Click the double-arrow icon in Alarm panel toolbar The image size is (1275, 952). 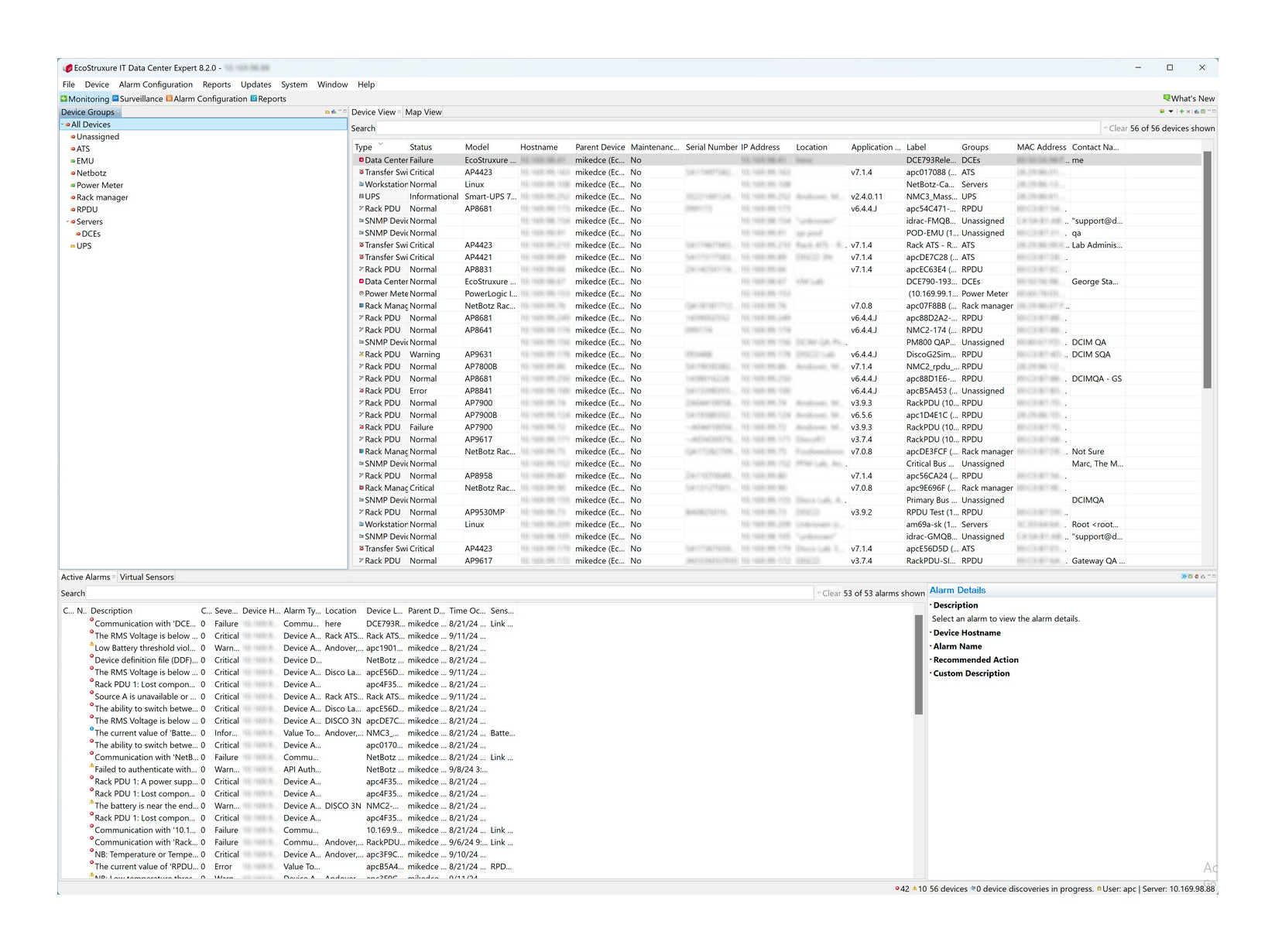[x=1184, y=576]
